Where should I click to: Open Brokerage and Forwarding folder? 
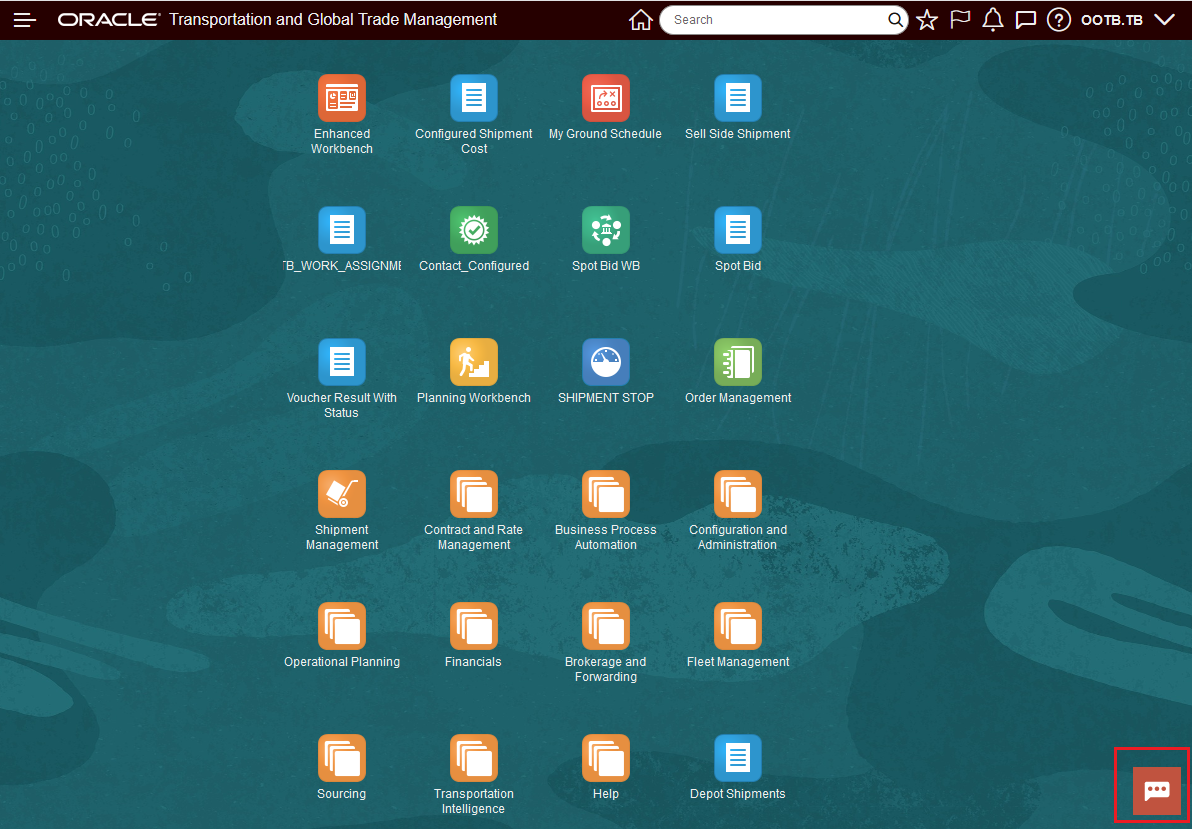click(x=606, y=627)
